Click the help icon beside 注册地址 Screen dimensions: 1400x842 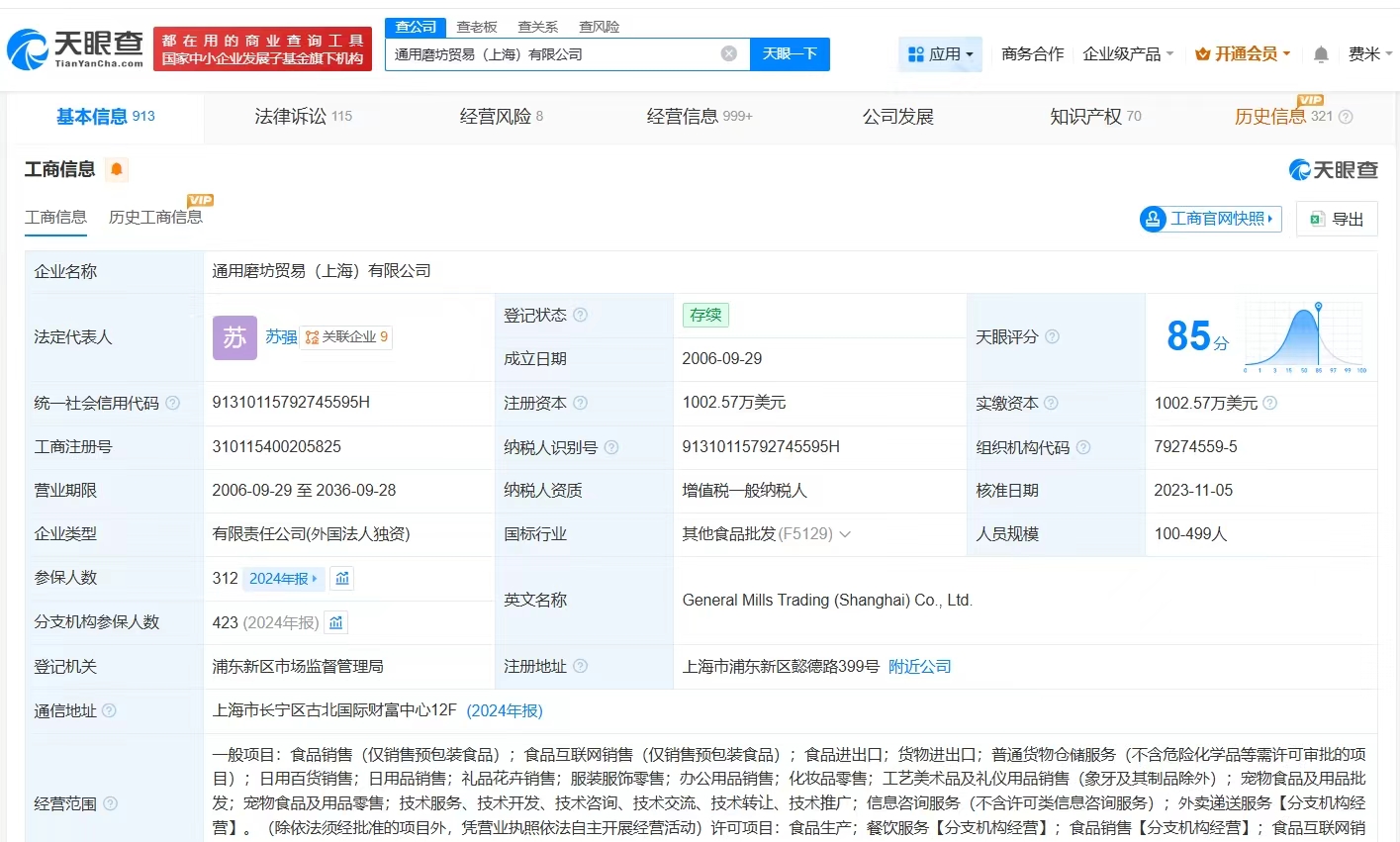click(581, 666)
